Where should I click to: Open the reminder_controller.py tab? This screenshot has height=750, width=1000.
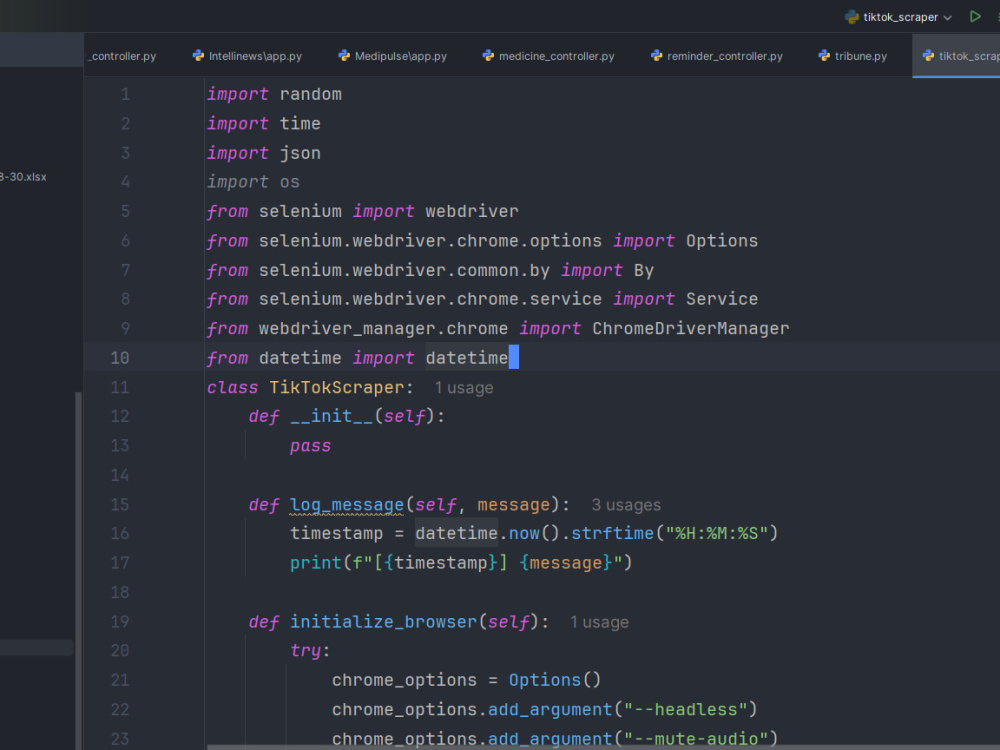click(717, 56)
